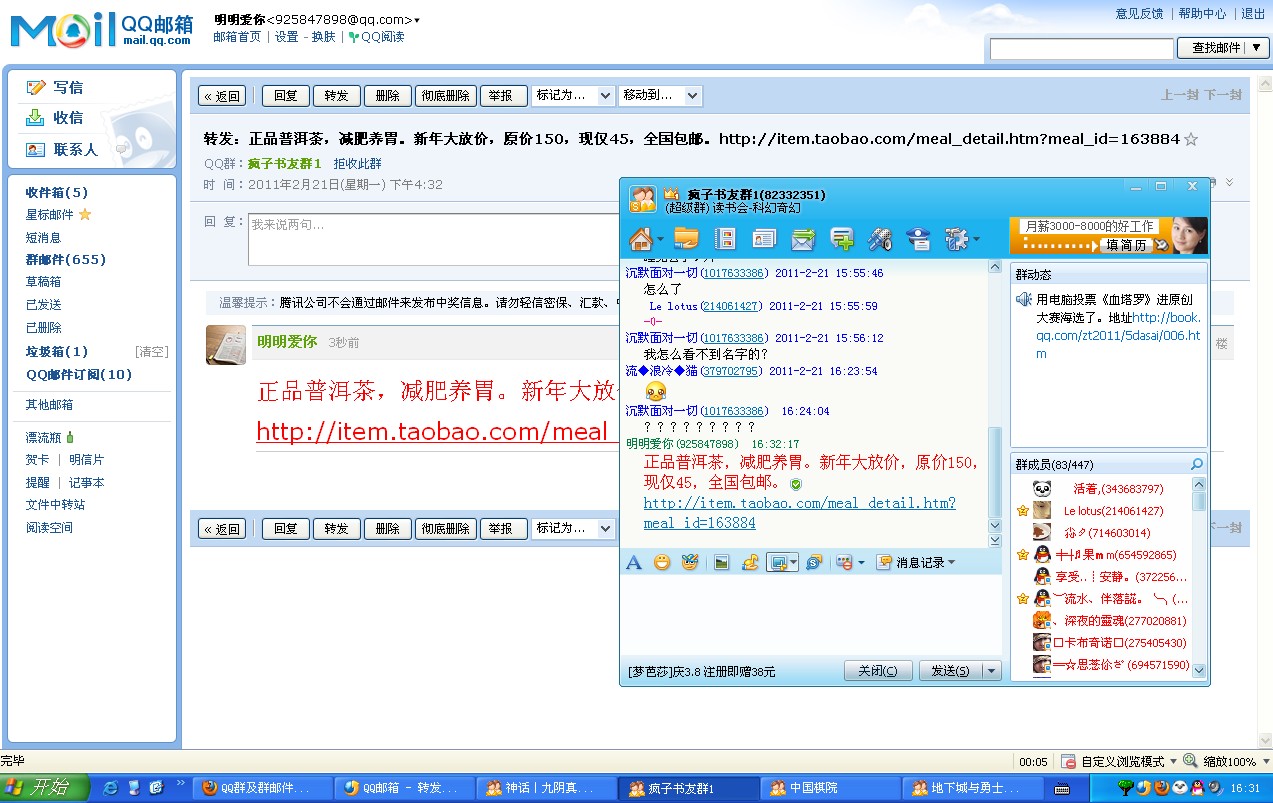Star the email with the star icon
Screen dimensions: 1273x803
[x=1191, y=140]
